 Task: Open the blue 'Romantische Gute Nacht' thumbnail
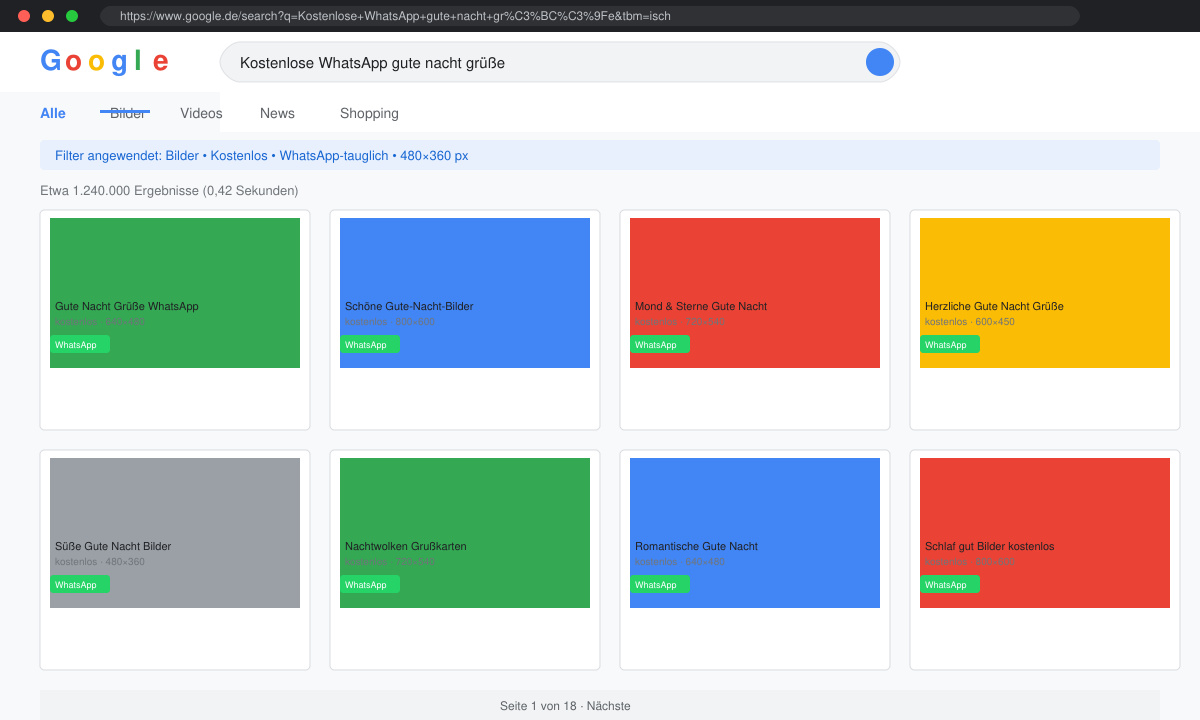click(x=755, y=533)
